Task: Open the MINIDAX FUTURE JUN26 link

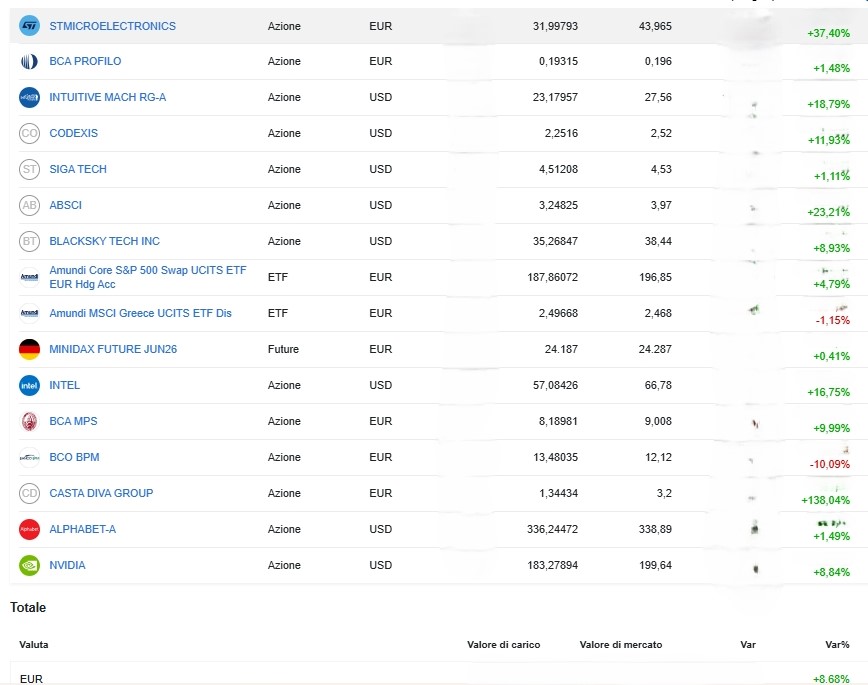Action: (x=113, y=349)
